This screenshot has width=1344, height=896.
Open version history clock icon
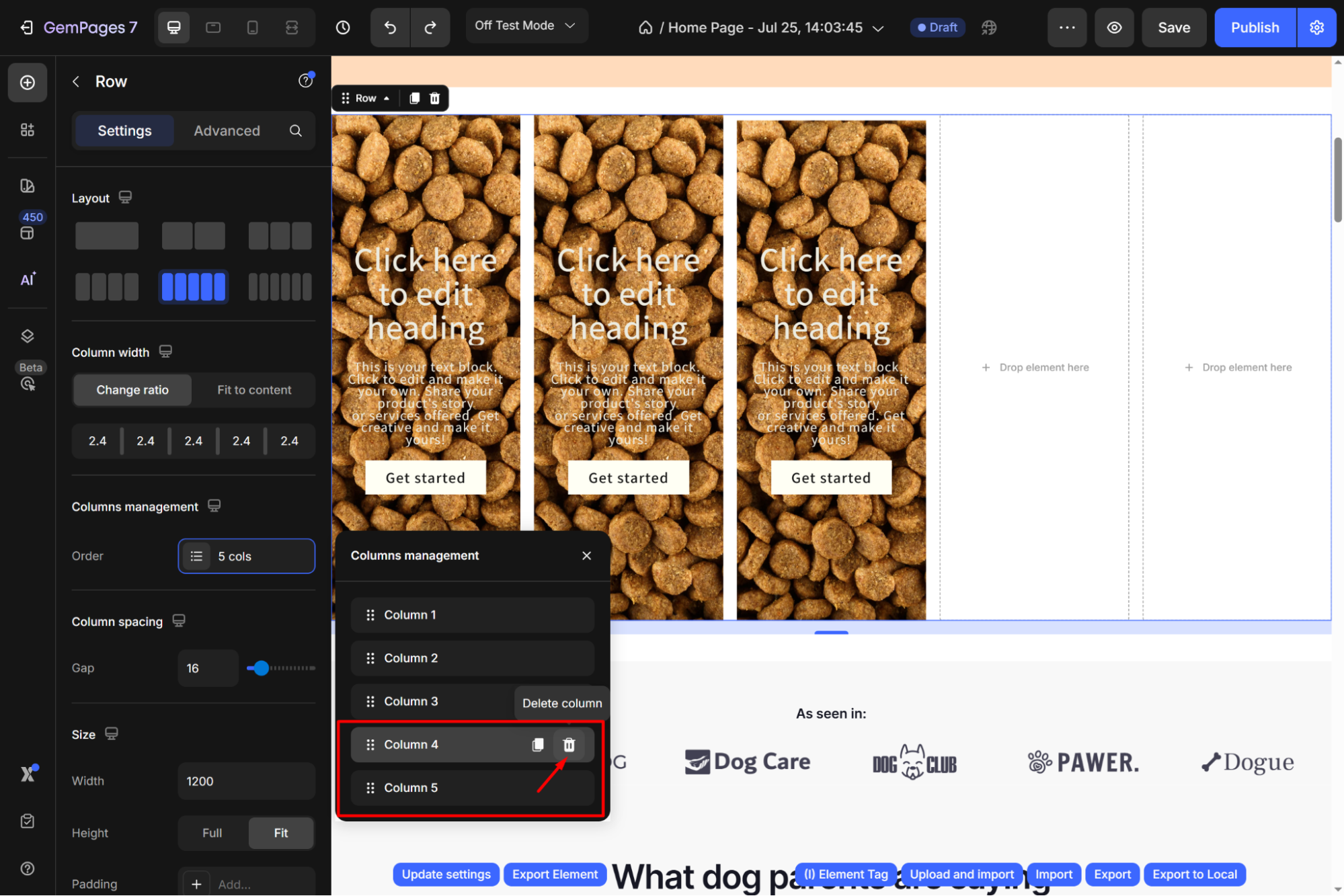pos(343,28)
